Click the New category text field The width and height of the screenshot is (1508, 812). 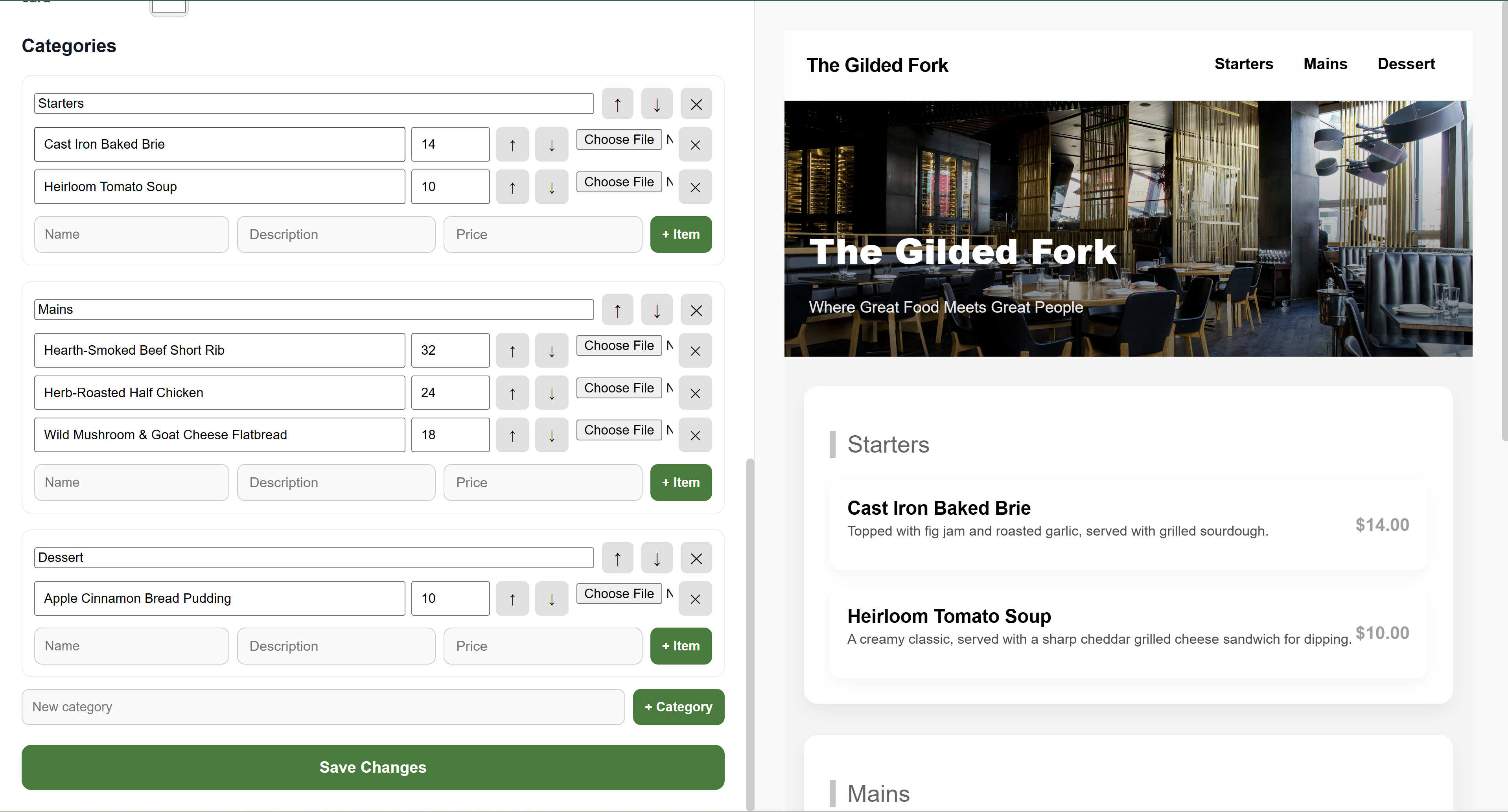point(323,707)
